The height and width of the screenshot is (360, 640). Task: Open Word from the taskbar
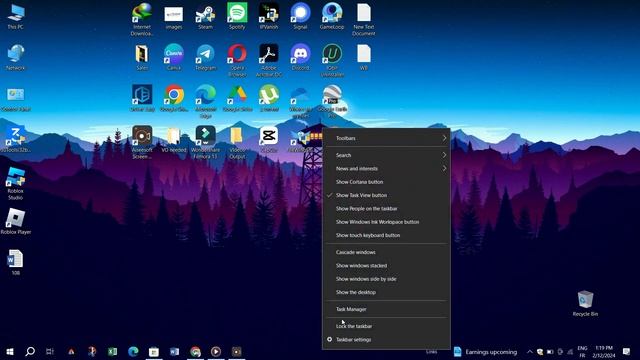click(174, 351)
